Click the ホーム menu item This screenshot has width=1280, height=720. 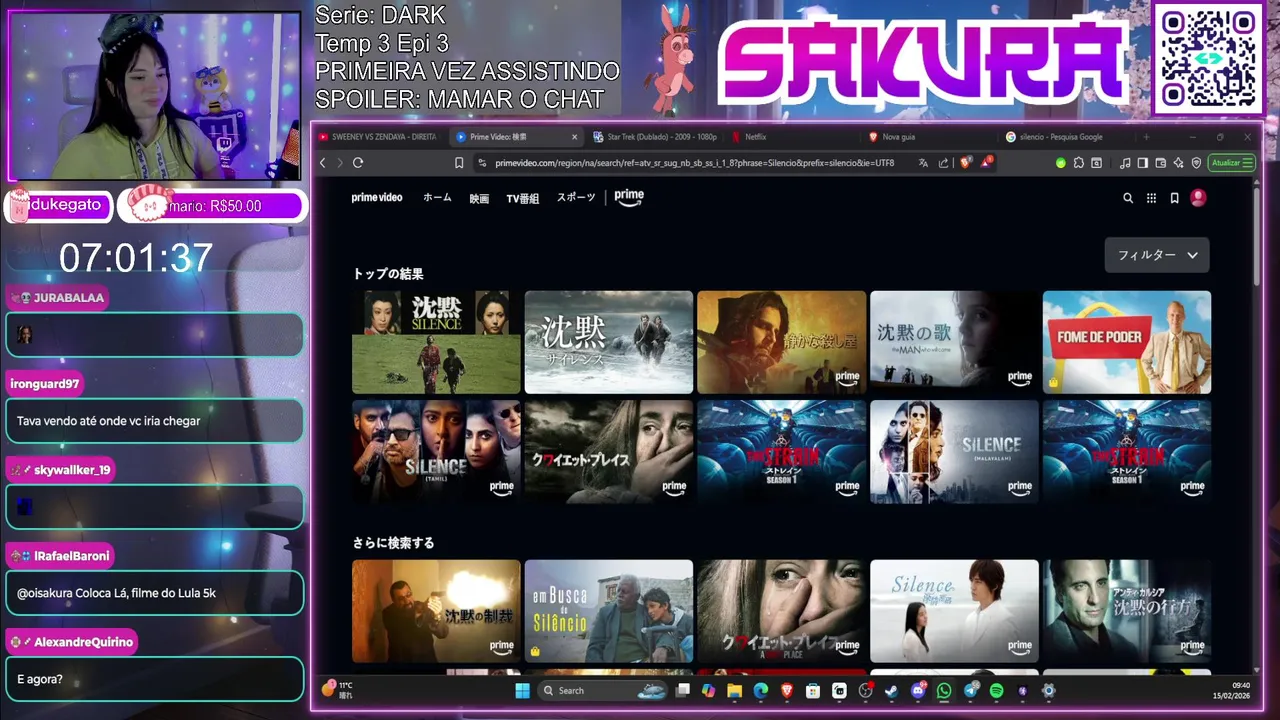(x=437, y=198)
